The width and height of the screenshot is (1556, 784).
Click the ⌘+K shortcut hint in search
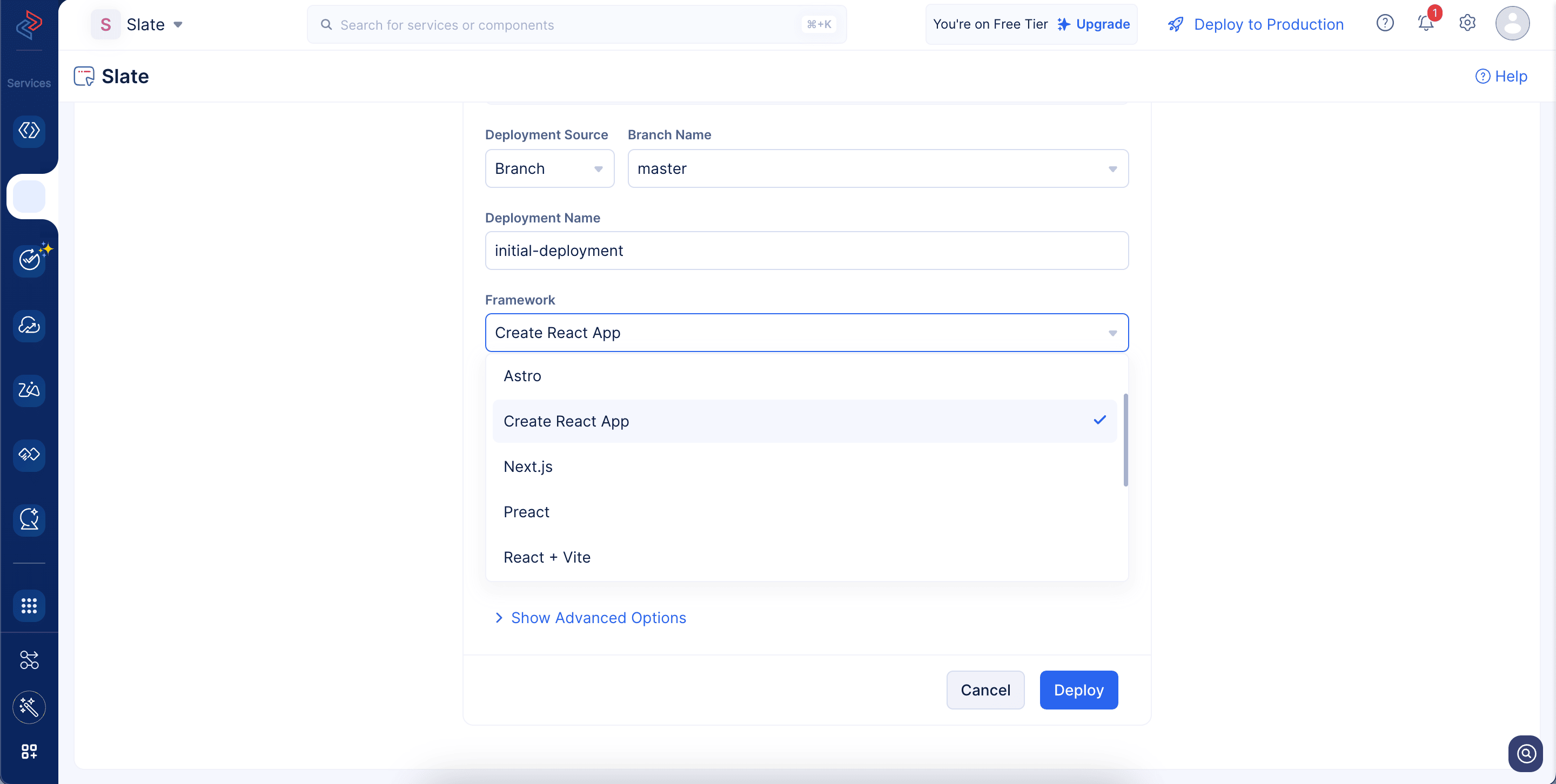click(x=819, y=25)
